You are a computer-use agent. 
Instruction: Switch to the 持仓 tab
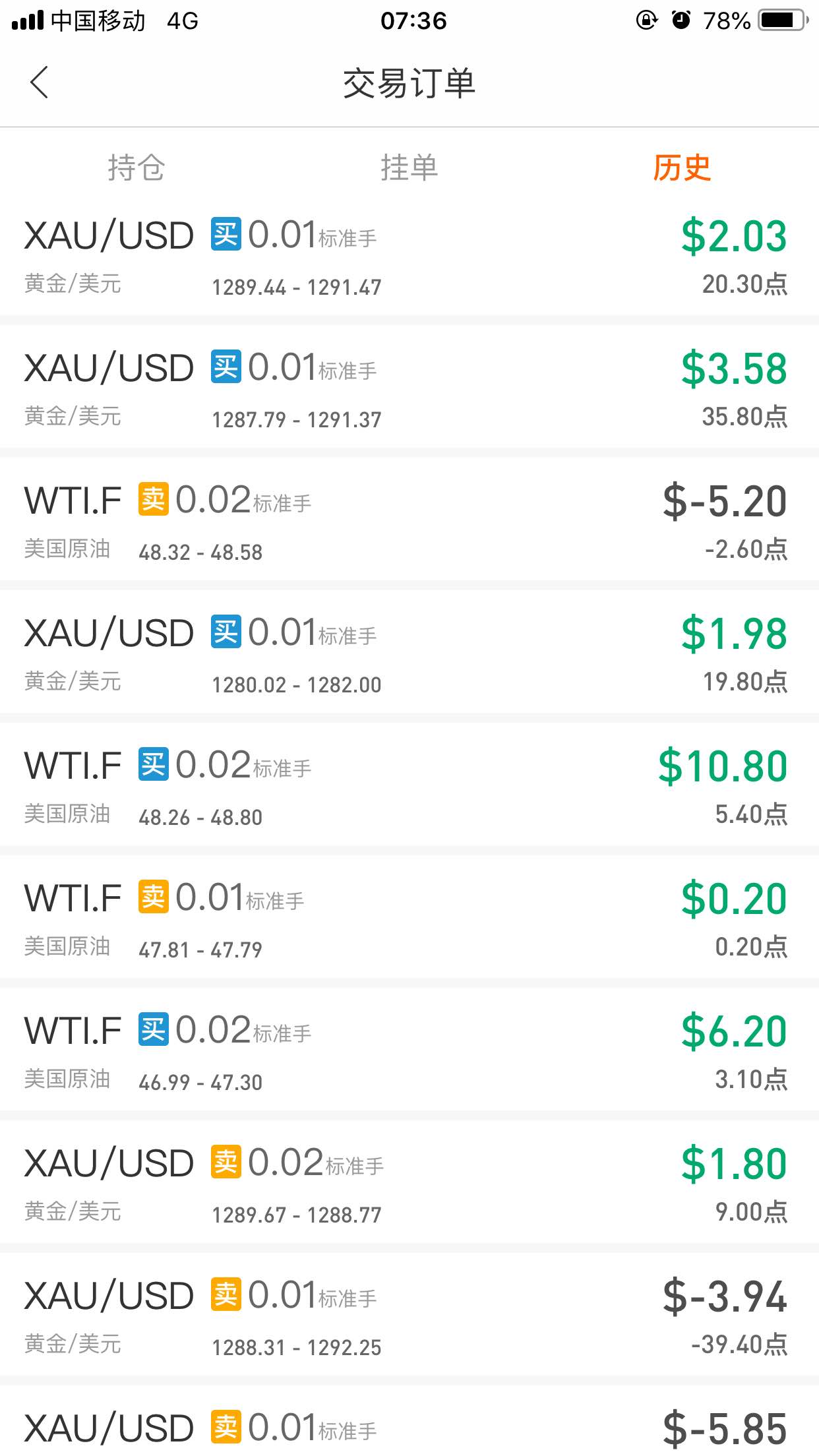click(136, 167)
